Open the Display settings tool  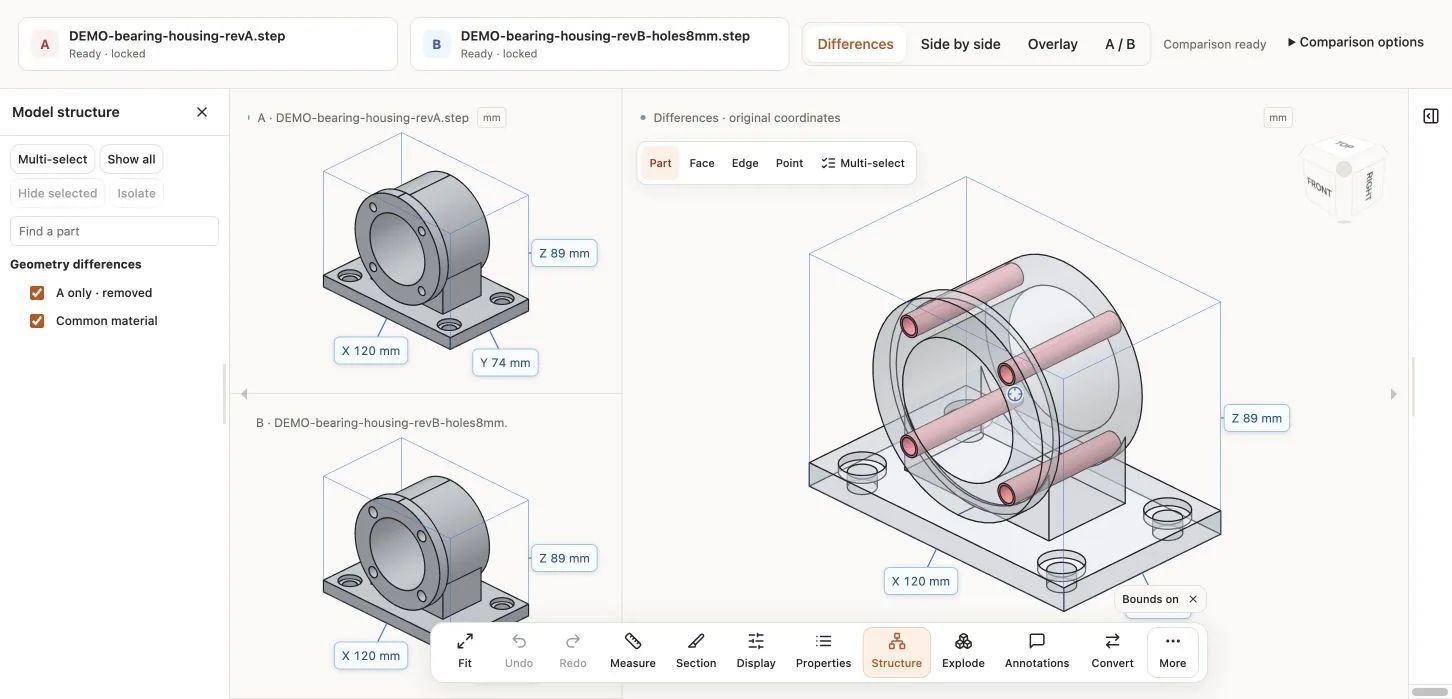click(756, 651)
